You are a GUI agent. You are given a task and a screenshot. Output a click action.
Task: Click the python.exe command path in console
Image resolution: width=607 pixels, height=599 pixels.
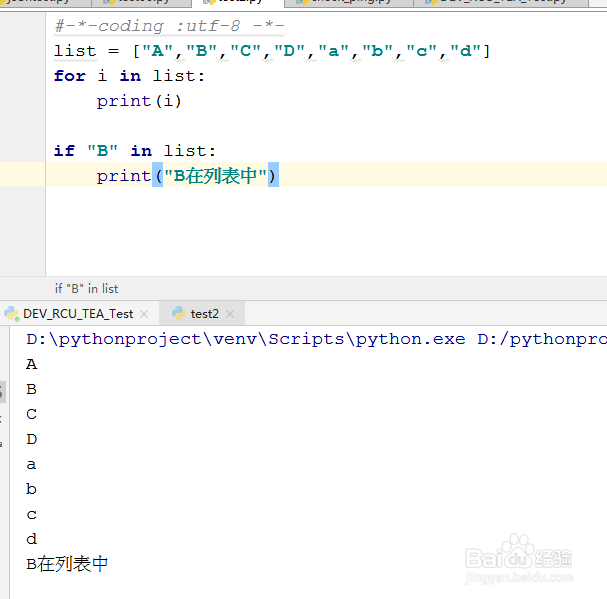(x=245, y=340)
